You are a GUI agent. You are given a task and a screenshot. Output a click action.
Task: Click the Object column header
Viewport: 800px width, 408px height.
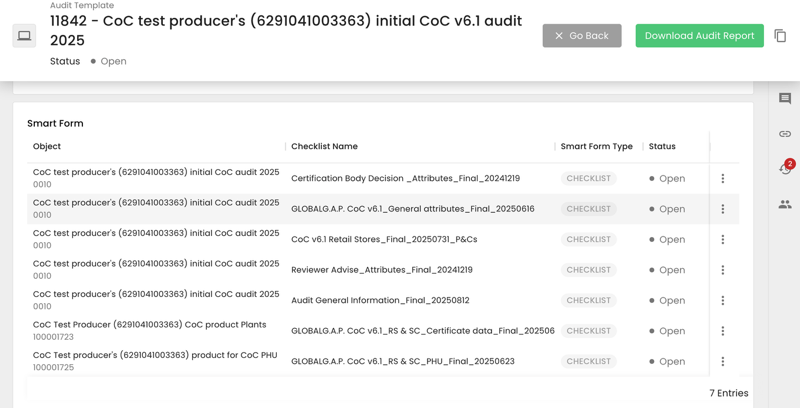(47, 147)
